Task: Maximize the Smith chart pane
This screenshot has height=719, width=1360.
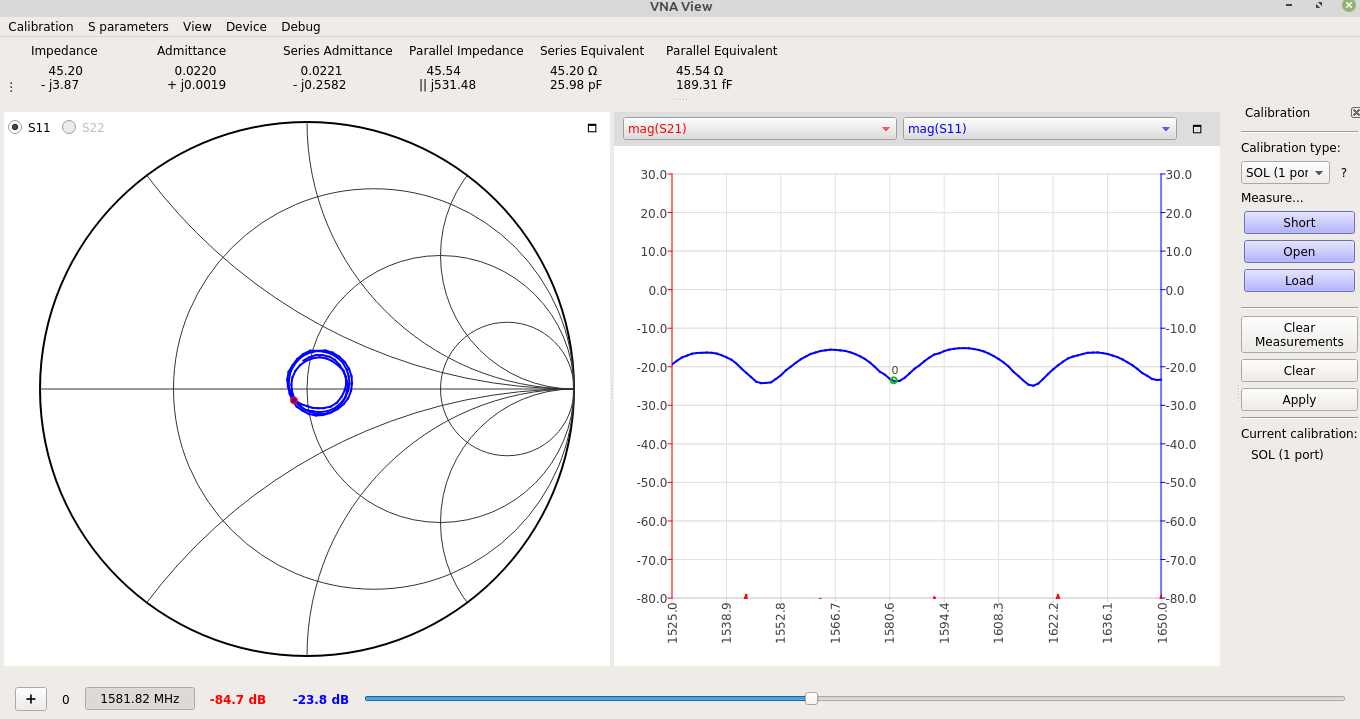Action: pos(592,128)
